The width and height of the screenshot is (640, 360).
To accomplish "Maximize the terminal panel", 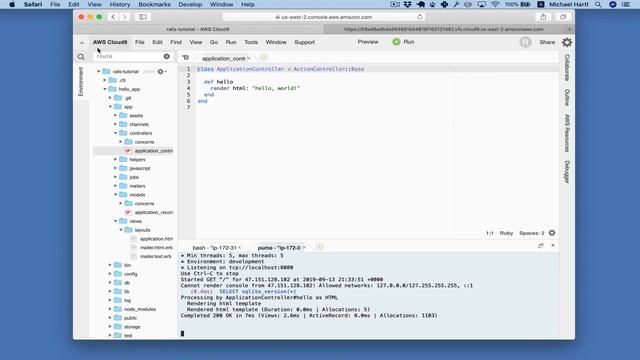I will point(540,245).
